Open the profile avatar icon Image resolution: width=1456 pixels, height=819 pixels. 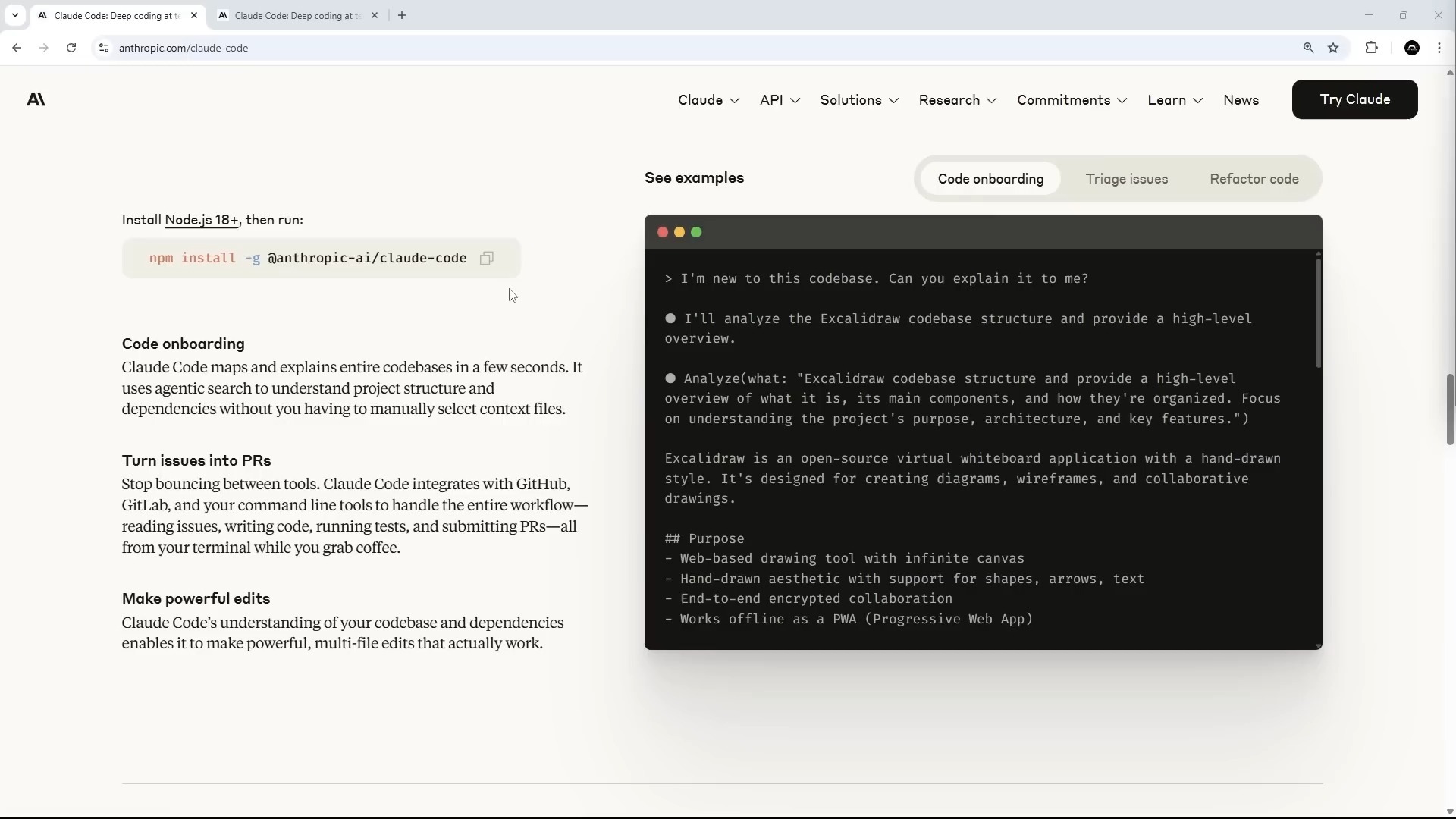pyautogui.click(x=1411, y=48)
